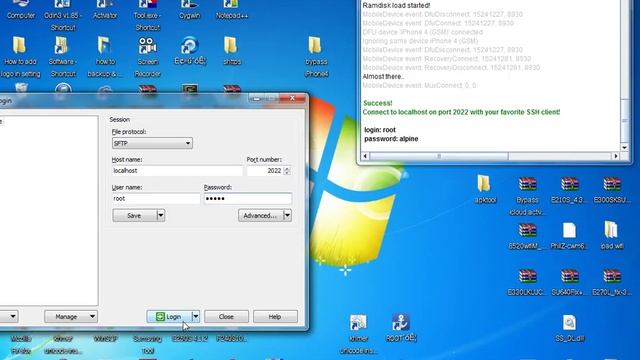Launch the Notepad++ desktop icon

231,10
